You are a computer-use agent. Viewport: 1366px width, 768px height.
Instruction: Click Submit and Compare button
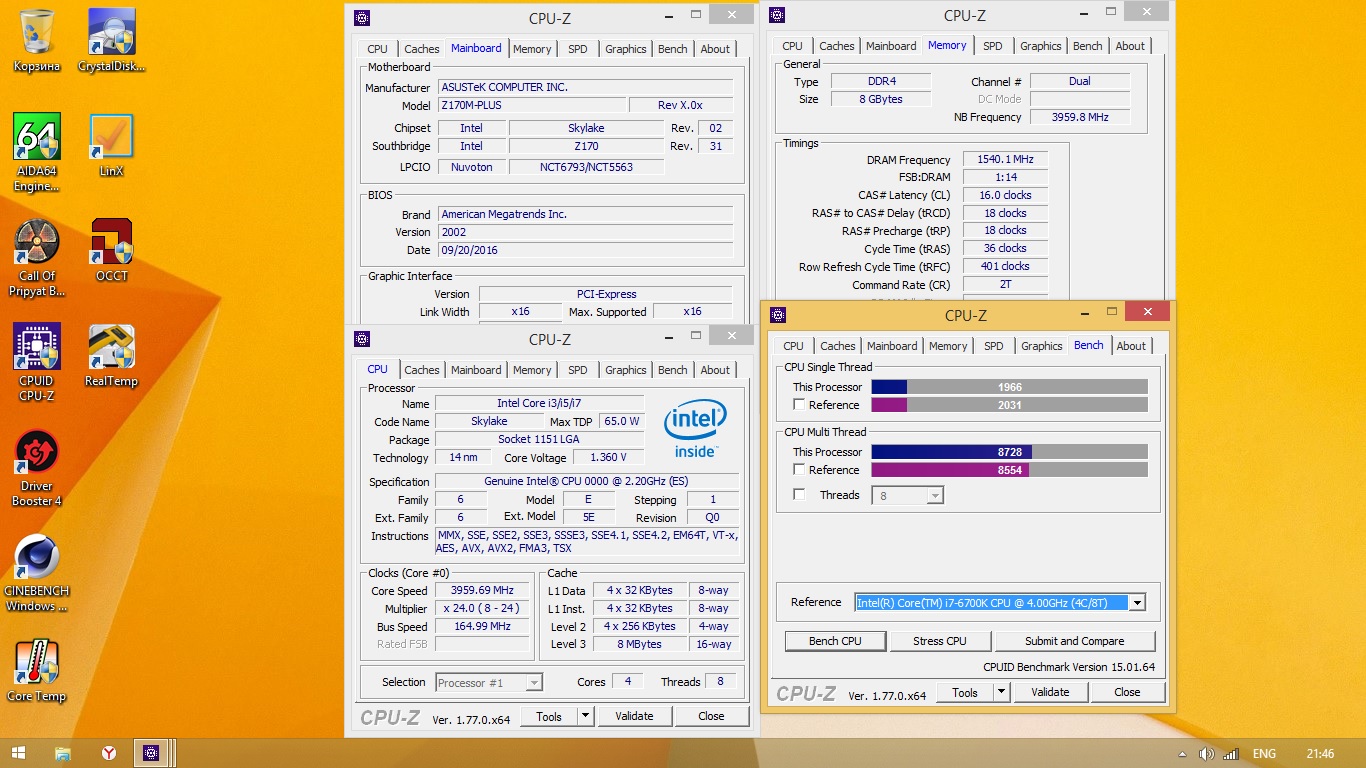click(1075, 641)
